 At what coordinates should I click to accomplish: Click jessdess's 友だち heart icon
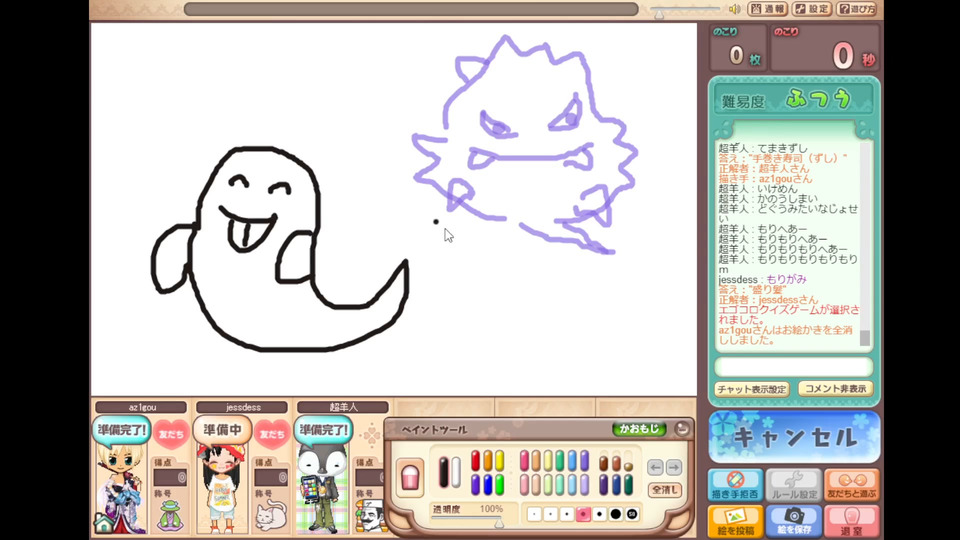272,433
